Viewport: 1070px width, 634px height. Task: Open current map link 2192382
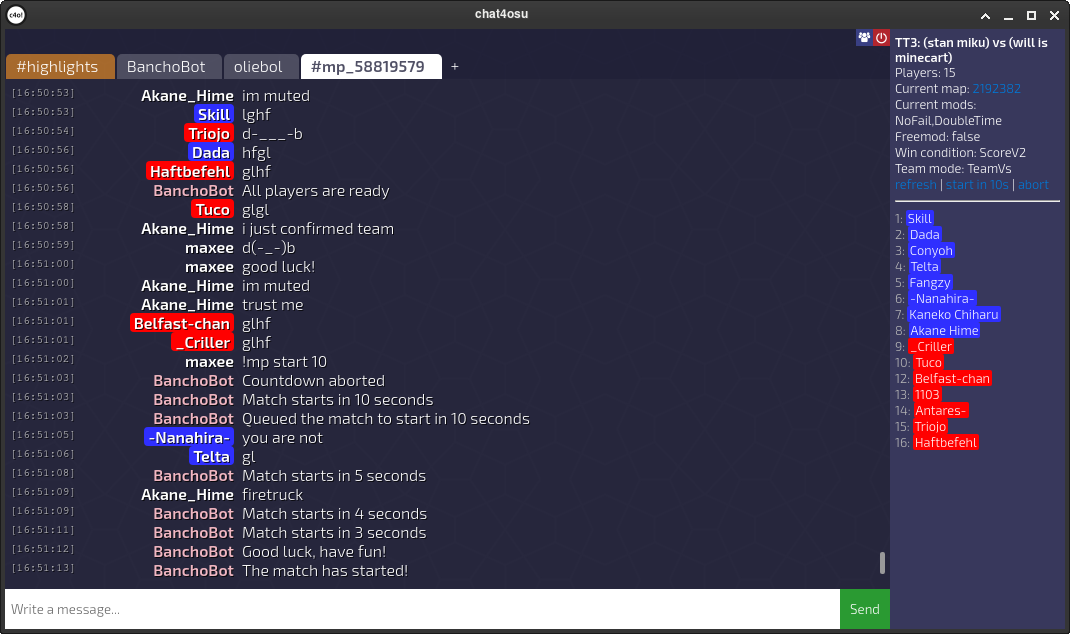point(996,89)
